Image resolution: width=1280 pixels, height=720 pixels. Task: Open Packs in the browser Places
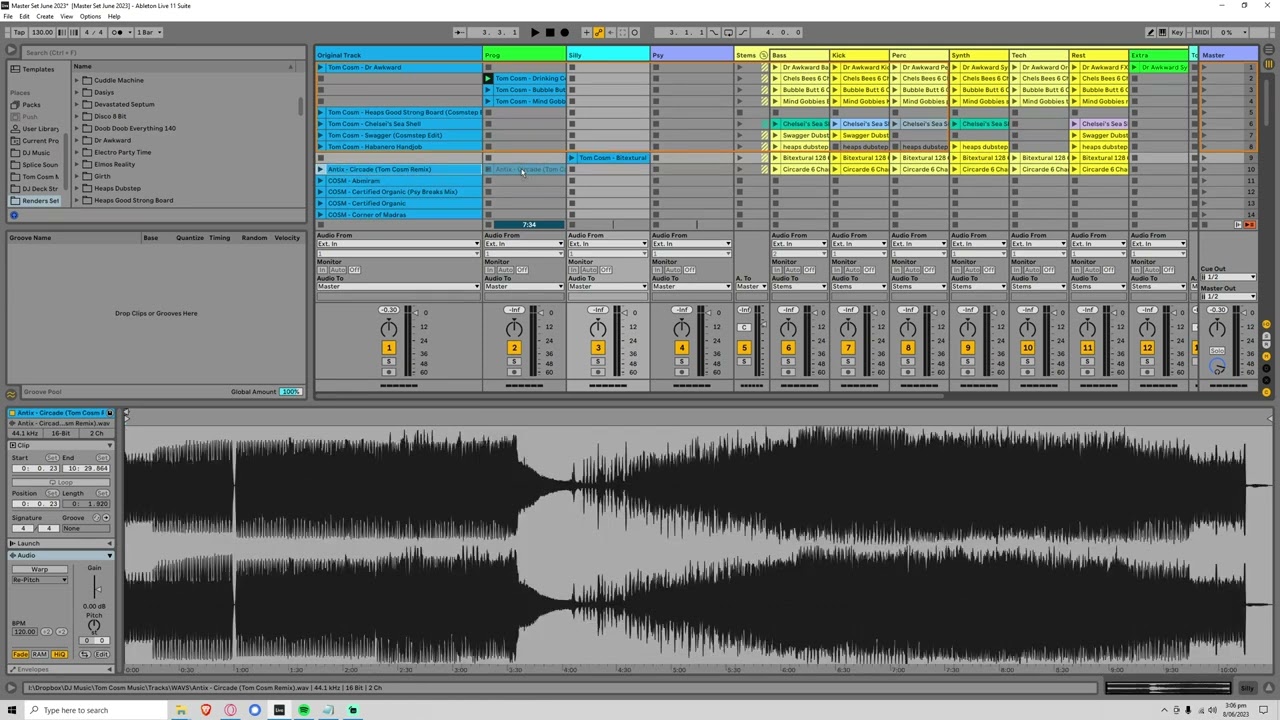(32, 104)
